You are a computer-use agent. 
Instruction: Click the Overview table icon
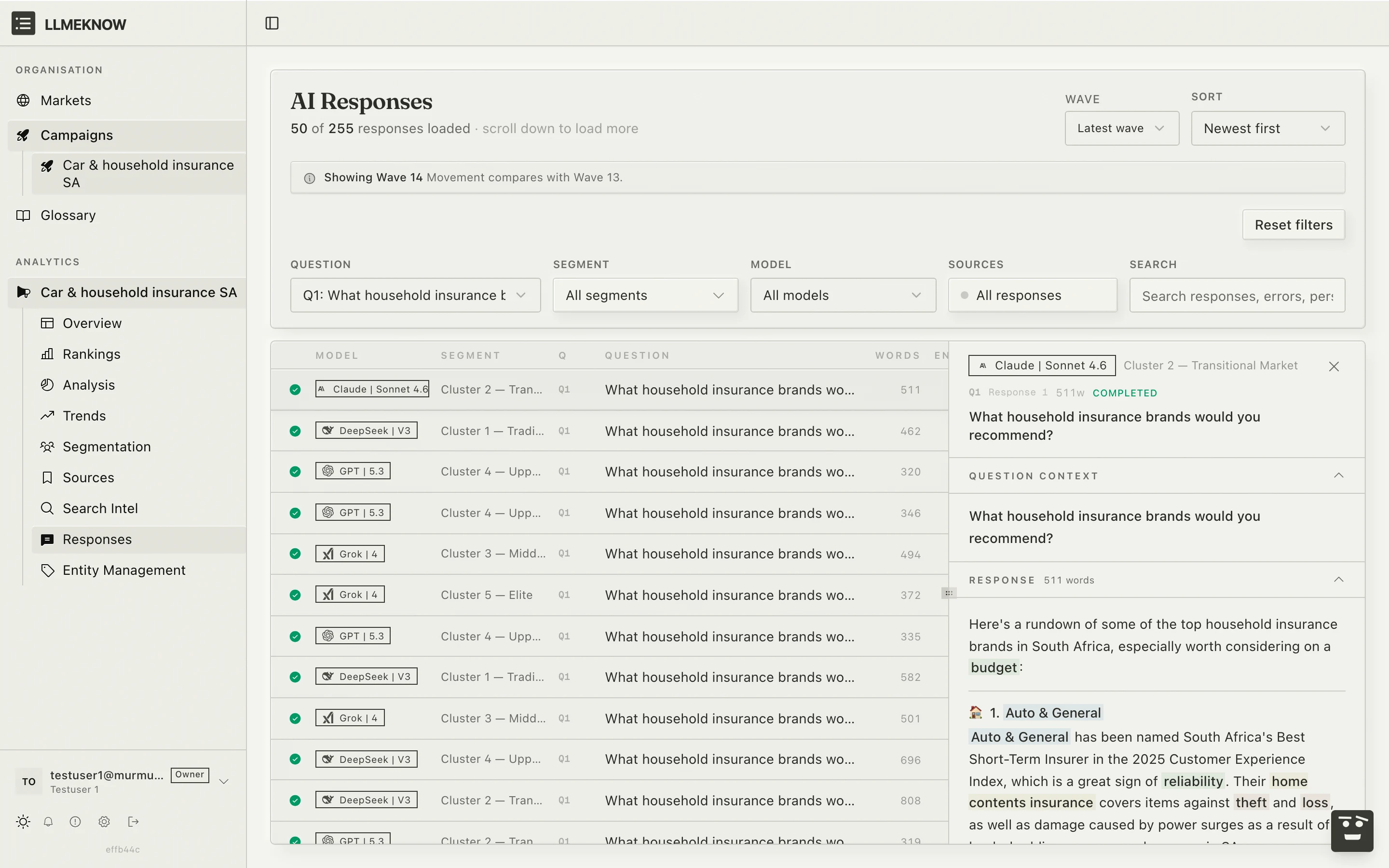tap(47, 323)
